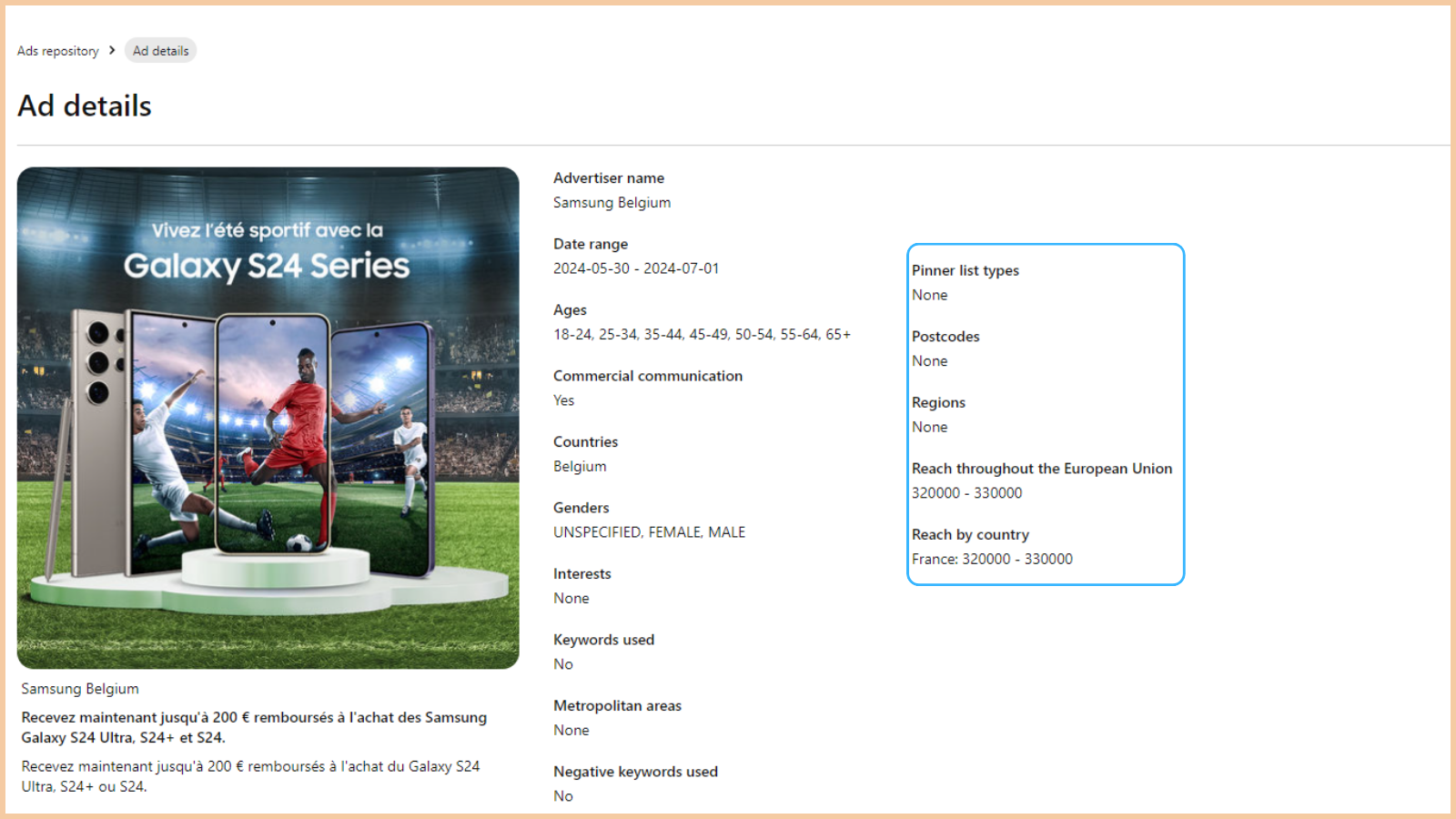Click the Commercial communication label
Viewport: 1456px width, 819px height.
[x=648, y=376]
